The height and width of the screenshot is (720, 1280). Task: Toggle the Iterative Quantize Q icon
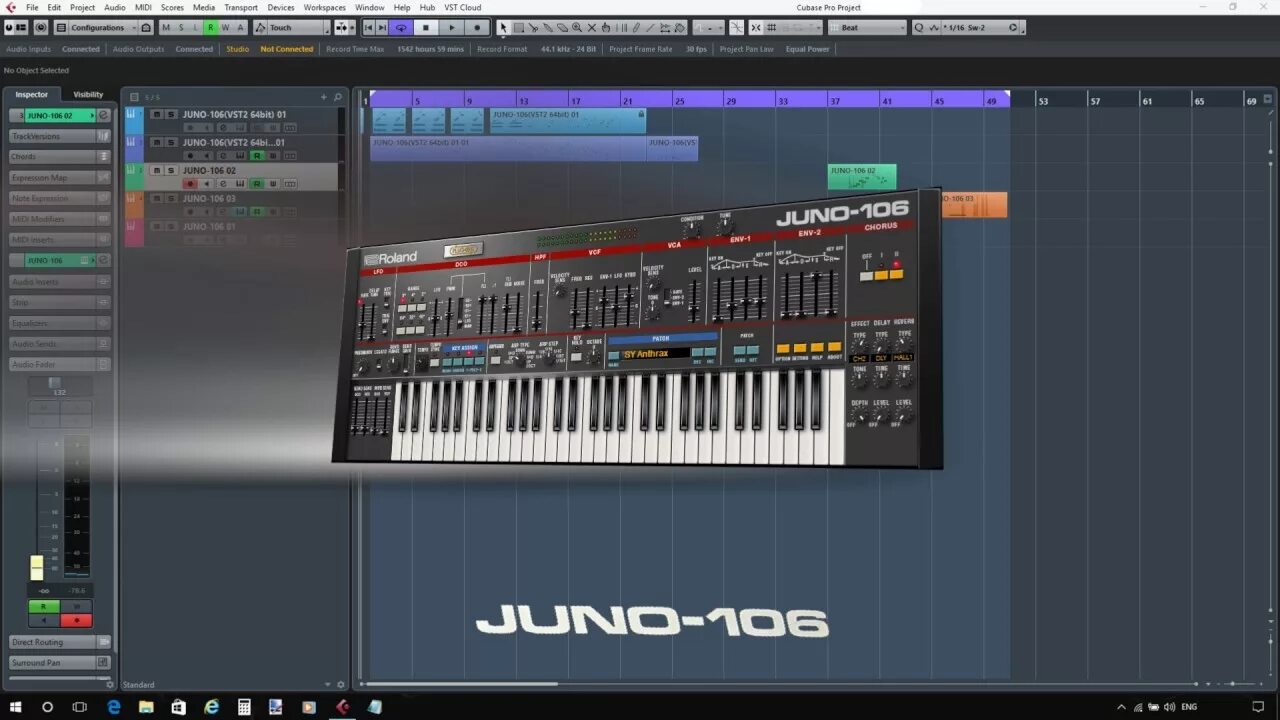(x=918, y=27)
